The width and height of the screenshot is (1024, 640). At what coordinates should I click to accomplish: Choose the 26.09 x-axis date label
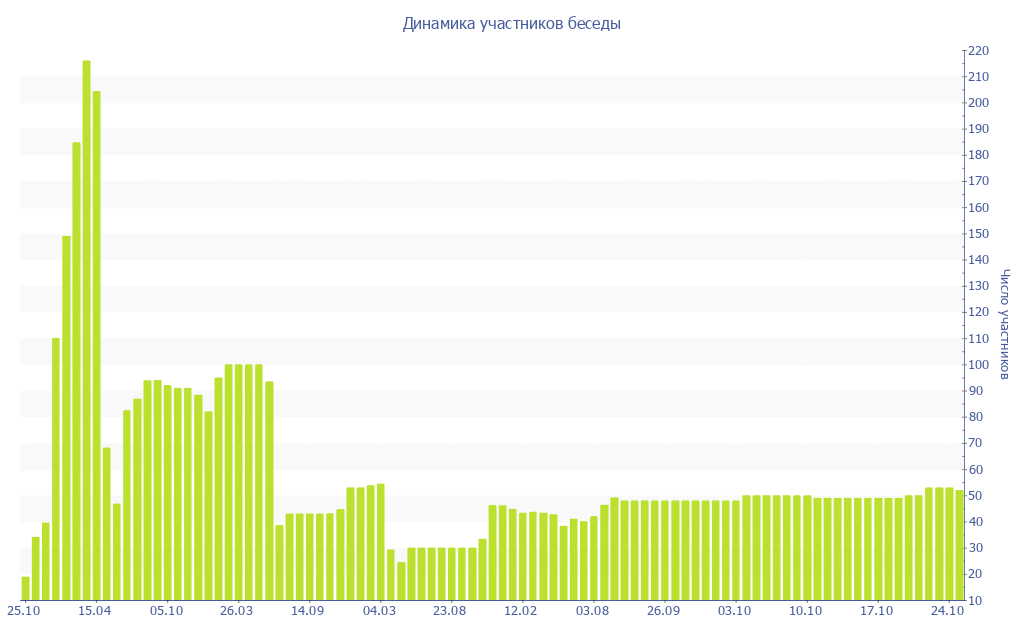663,611
